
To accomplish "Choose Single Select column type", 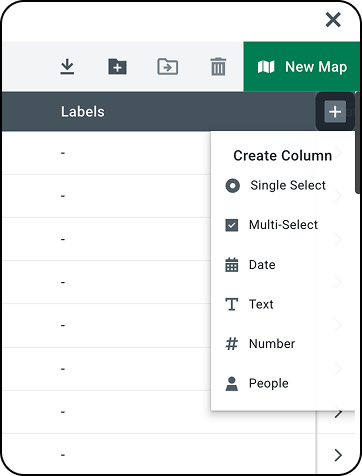I will coord(276,185).
